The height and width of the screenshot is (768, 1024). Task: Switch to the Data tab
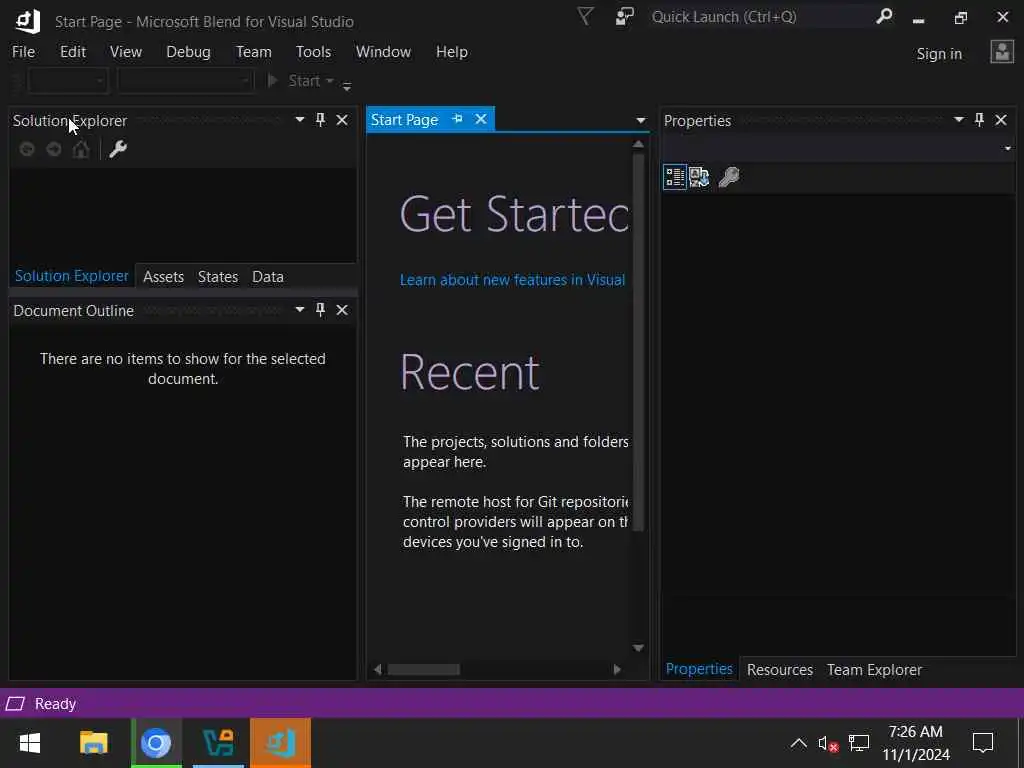pyautogui.click(x=268, y=277)
